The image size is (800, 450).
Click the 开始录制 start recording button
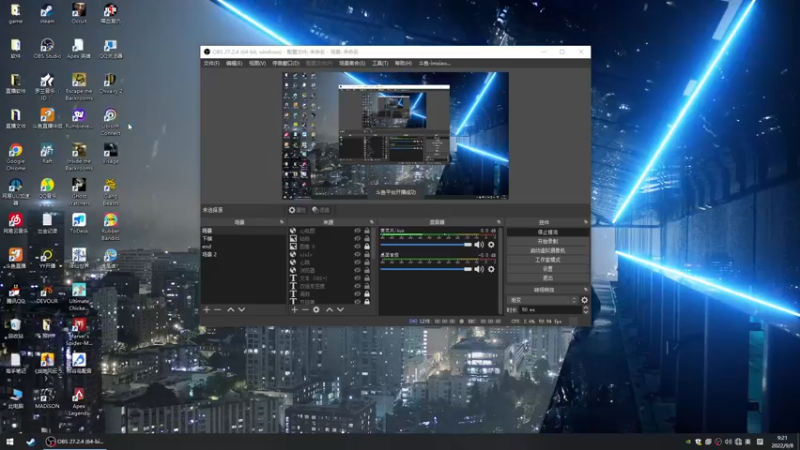click(547, 241)
